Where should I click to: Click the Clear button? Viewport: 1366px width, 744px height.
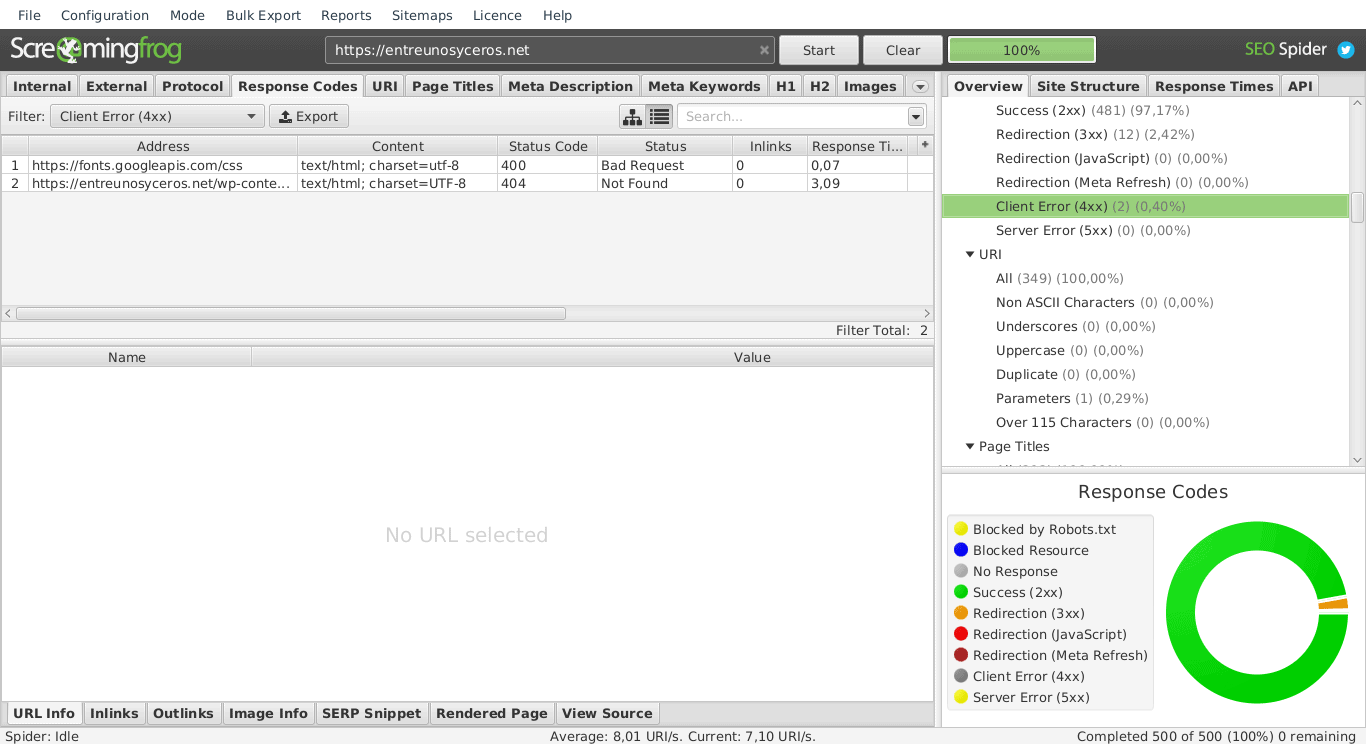[x=903, y=50]
